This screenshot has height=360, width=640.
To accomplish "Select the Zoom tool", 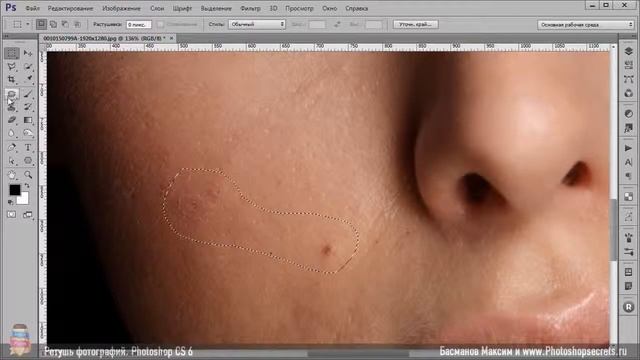I will [28, 175].
